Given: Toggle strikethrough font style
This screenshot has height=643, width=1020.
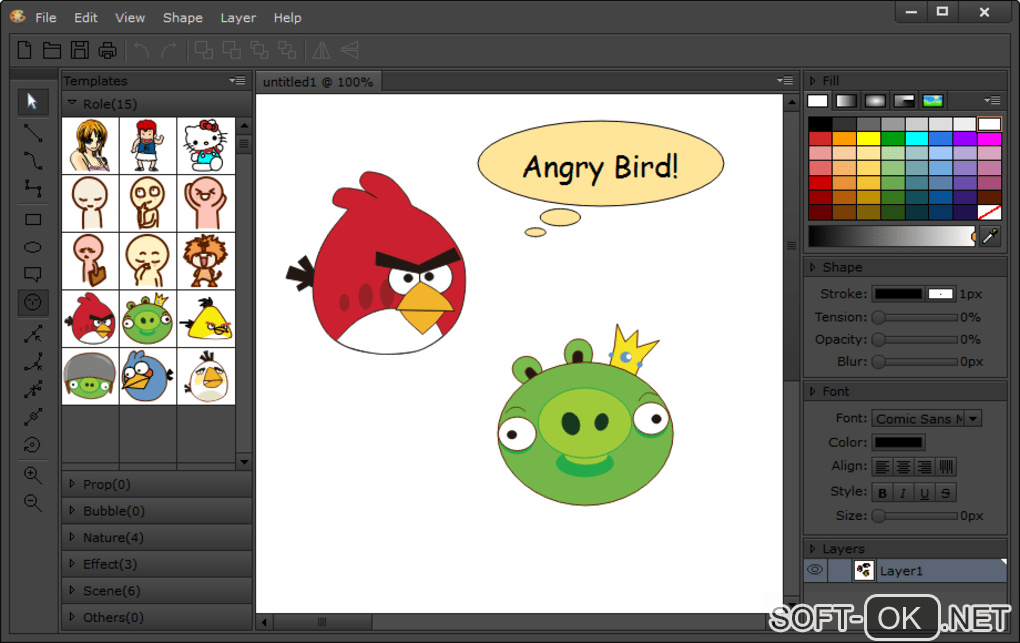Looking at the screenshot, I should [946, 493].
